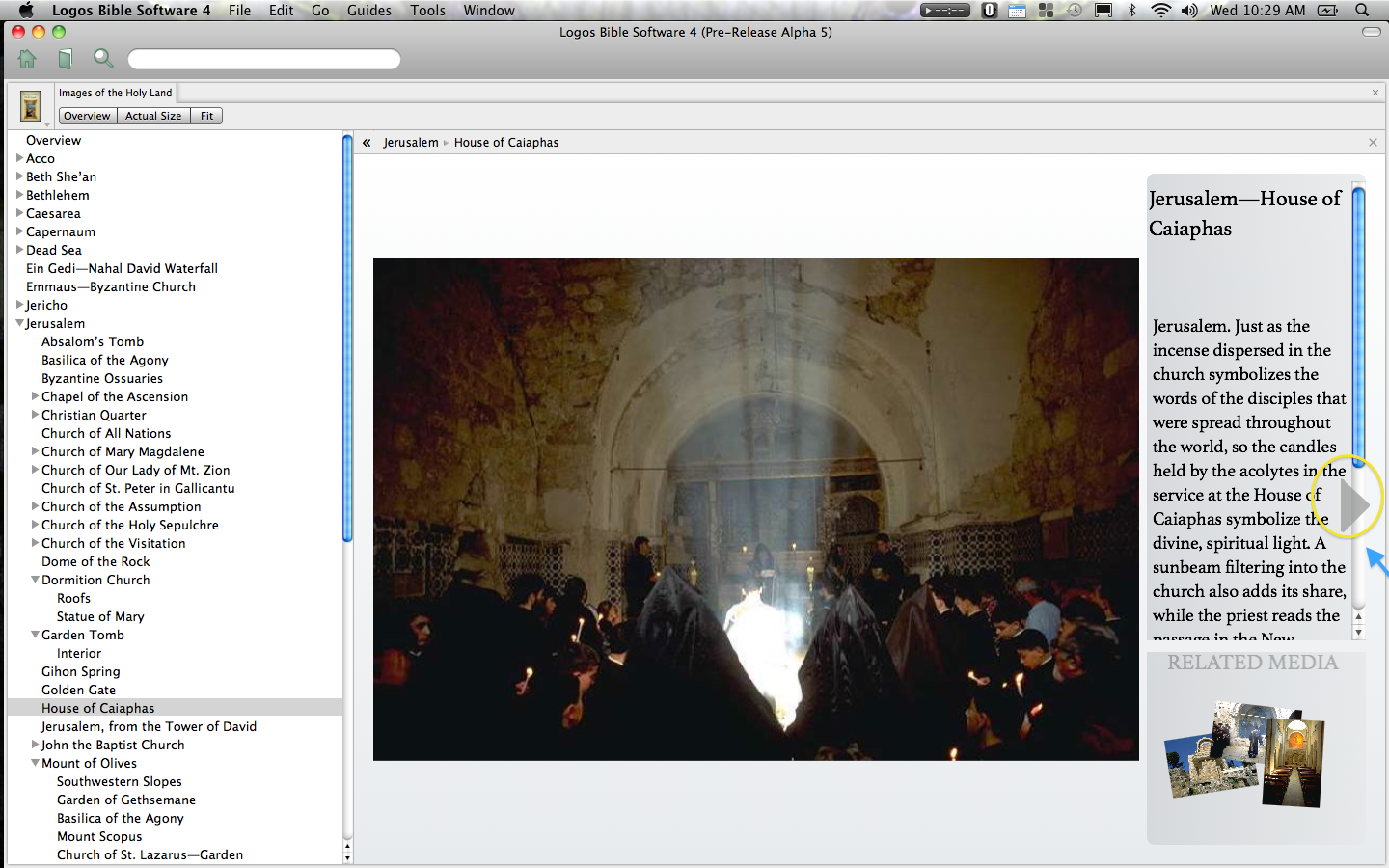Go to the Home page icon
The image size is (1389, 868).
point(27,59)
